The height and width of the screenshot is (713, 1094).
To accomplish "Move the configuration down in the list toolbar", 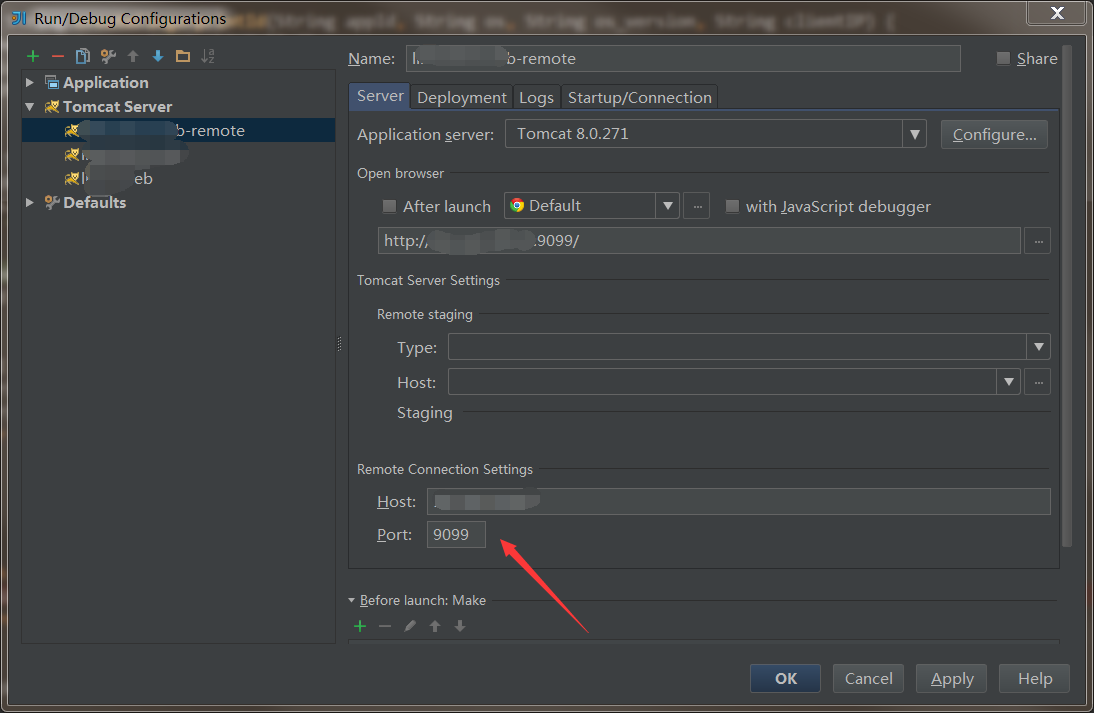I will click(x=158, y=57).
